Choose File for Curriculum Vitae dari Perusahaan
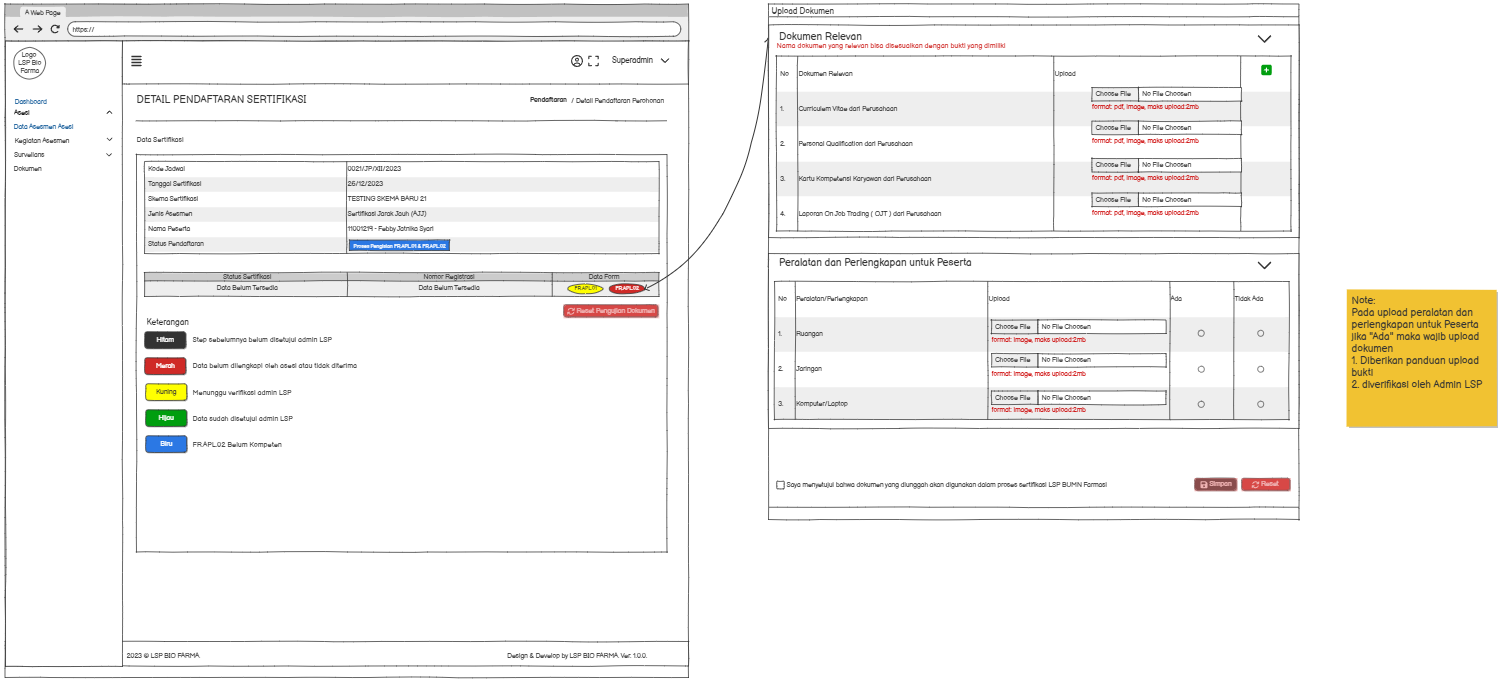1502x682 pixels. (1113, 94)
